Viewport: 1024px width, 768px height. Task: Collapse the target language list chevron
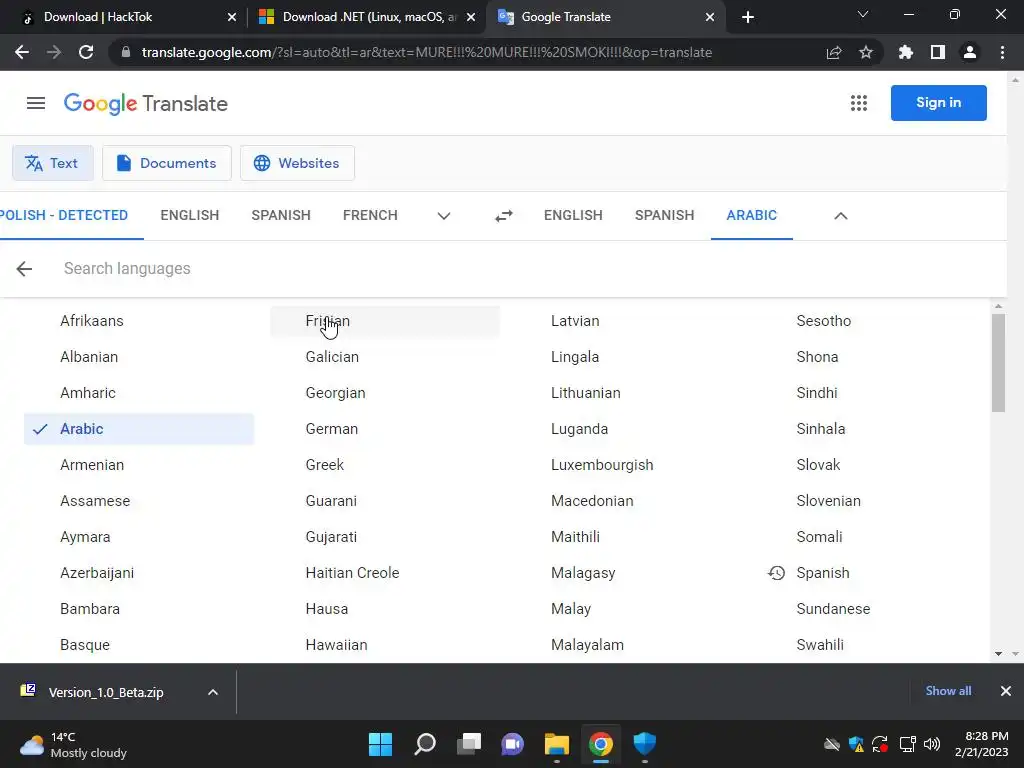tap(840, 216)
